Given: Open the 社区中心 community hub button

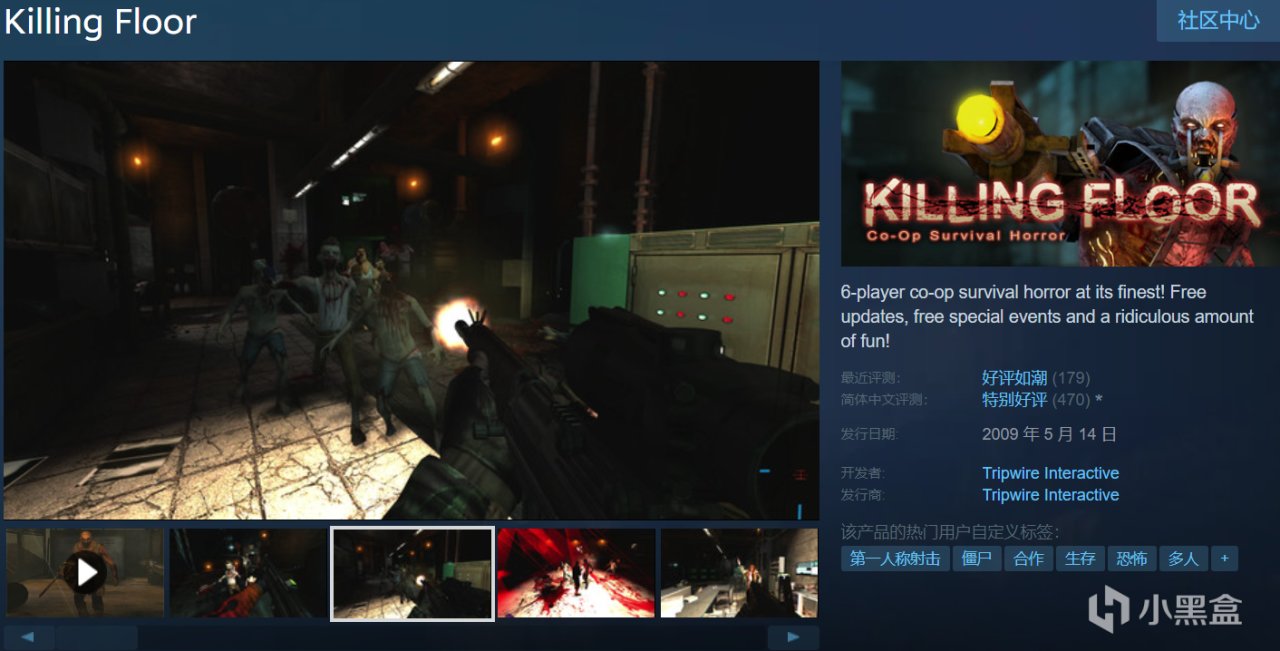Looking at the screenshot, I should [1218, 20].
